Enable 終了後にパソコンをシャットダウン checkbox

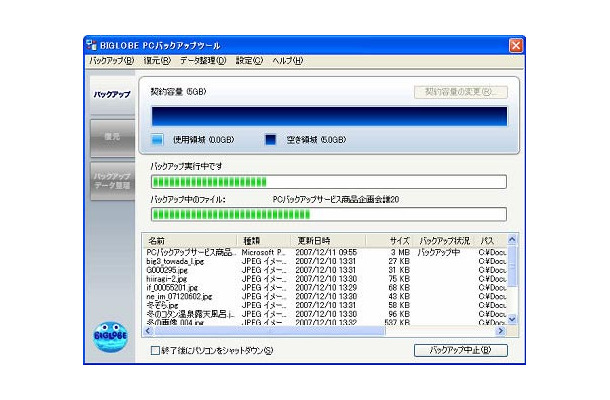click(155, 351)
